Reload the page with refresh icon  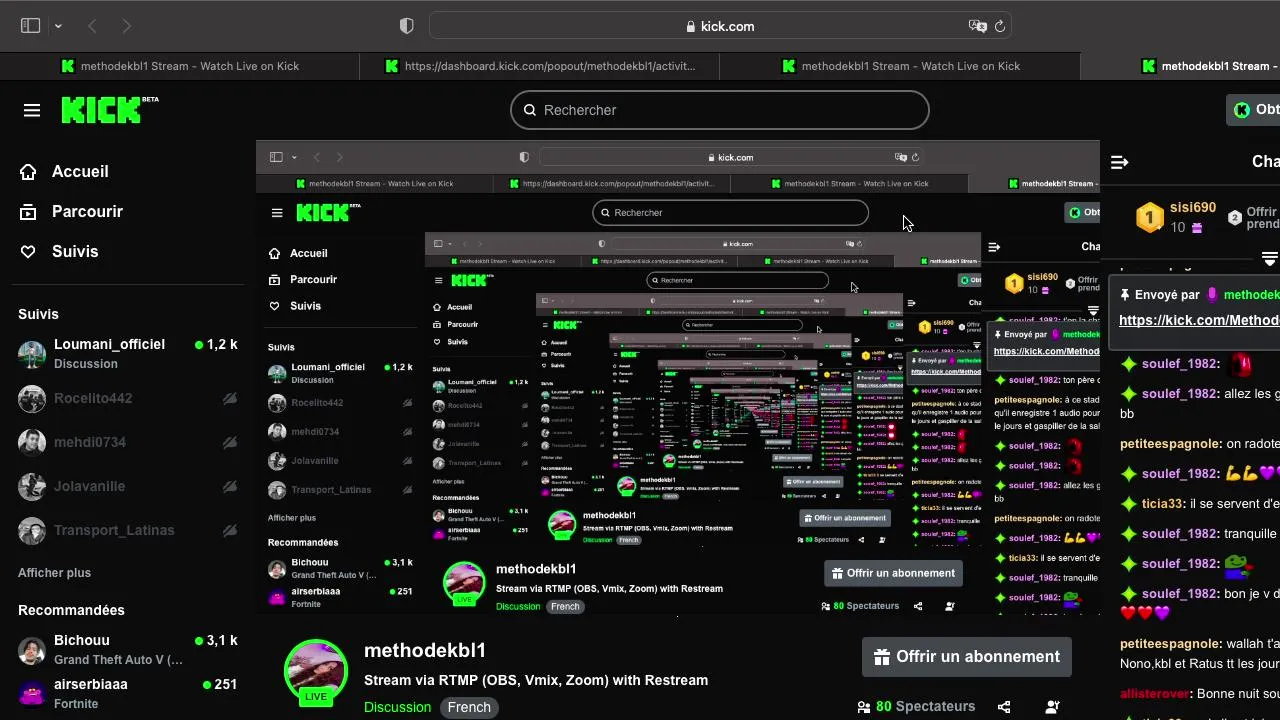pyautogui.click(x=999, y=26)
